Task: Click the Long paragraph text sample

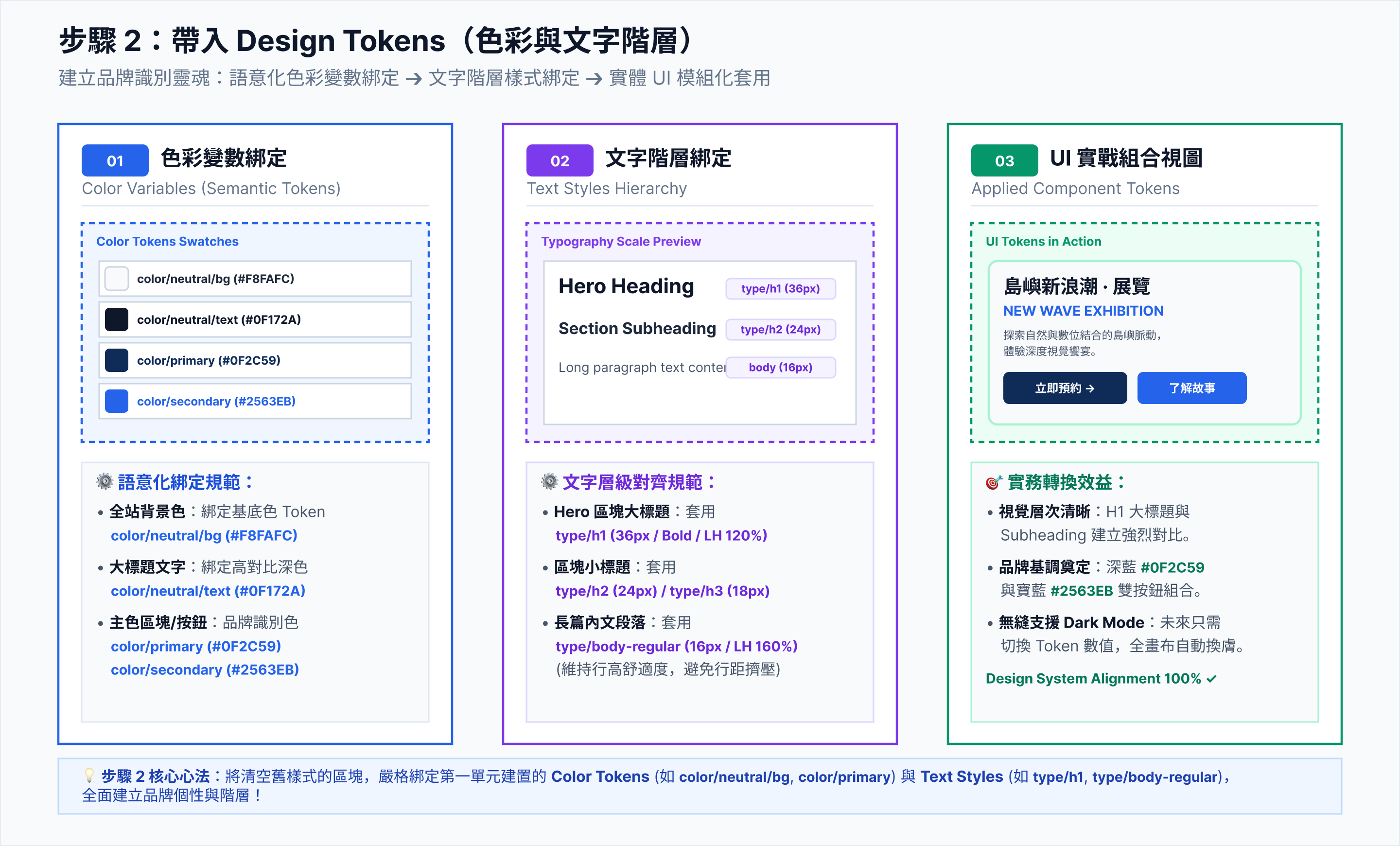Action: coord(642,368)
